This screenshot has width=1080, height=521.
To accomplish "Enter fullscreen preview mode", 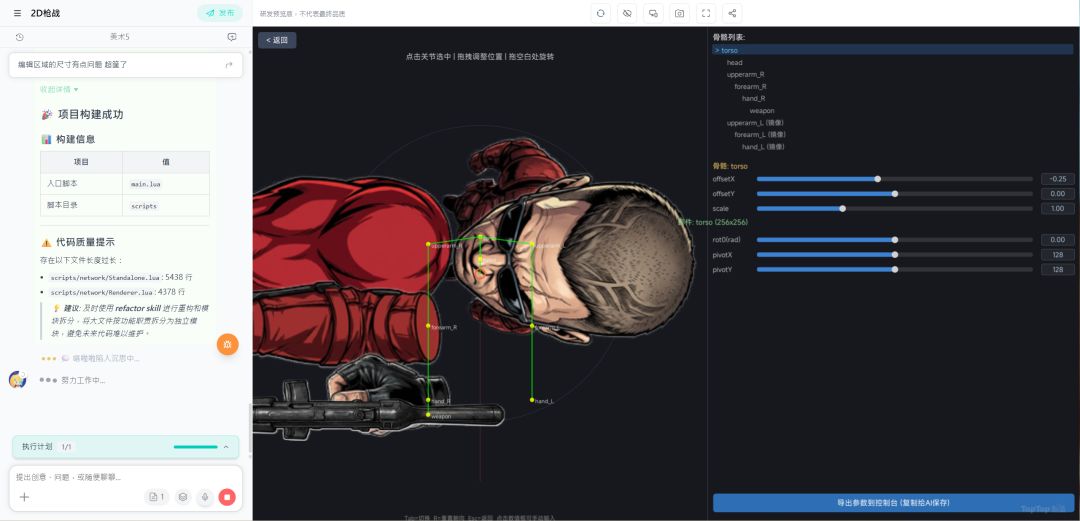I will coord(706,13).
